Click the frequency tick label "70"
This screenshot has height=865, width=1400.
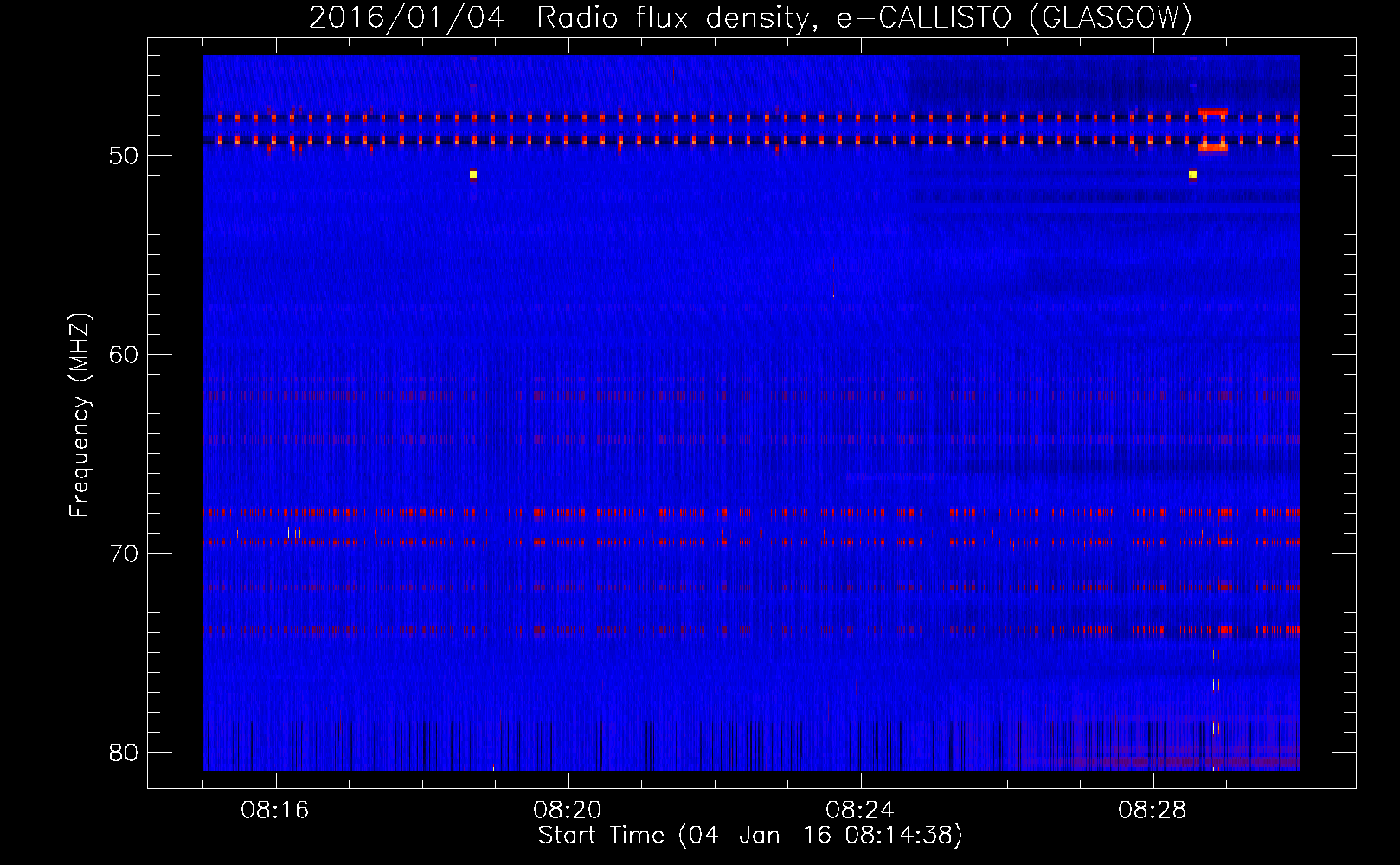124,554
